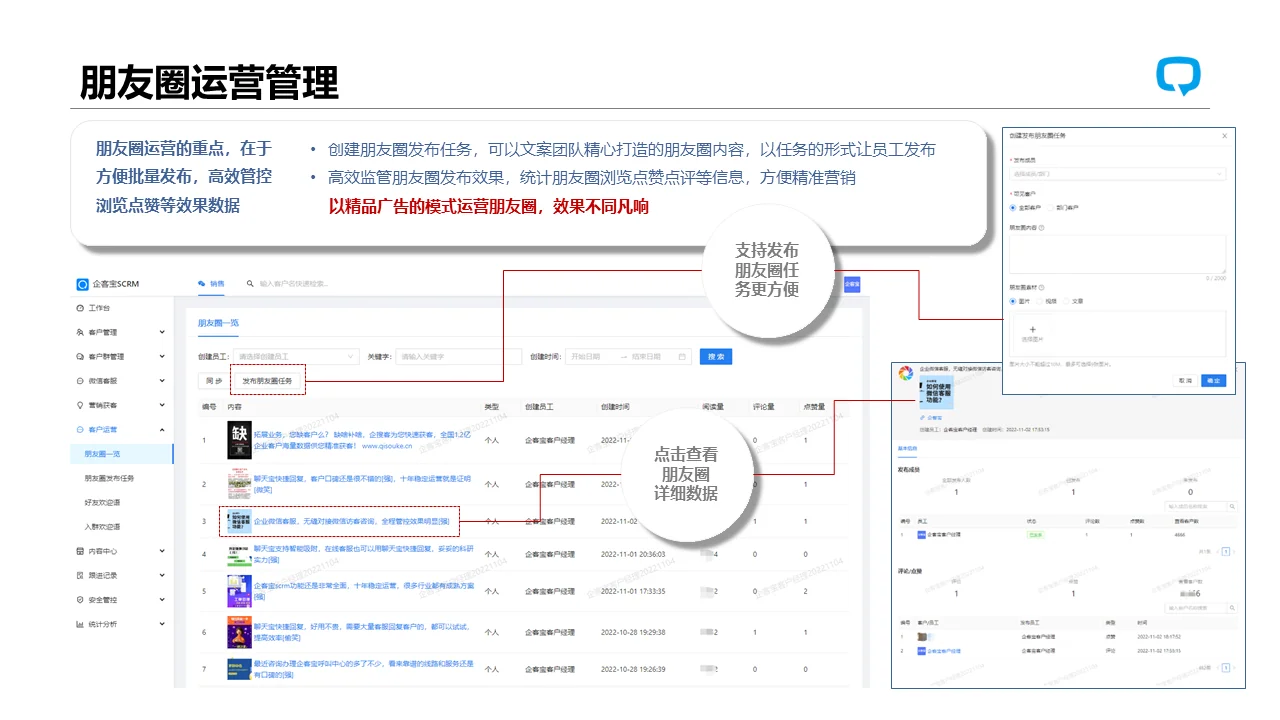Click the 客户管理 sidebar icon
Screen dimensions: 1280x720
point(80,332)
